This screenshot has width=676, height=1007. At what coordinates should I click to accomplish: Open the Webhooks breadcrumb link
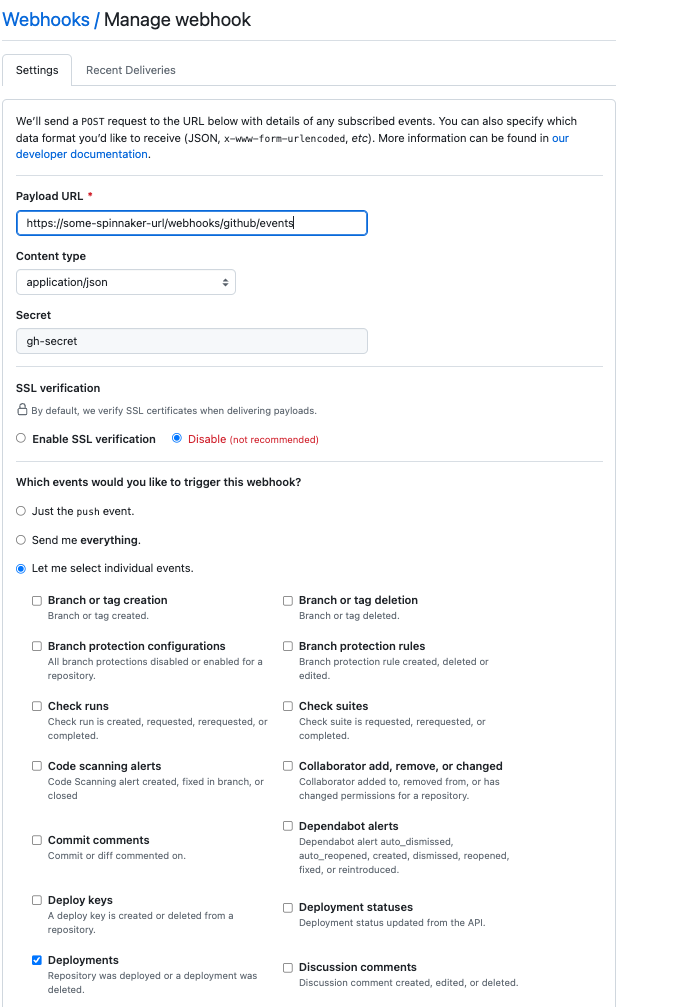(46, 19)
